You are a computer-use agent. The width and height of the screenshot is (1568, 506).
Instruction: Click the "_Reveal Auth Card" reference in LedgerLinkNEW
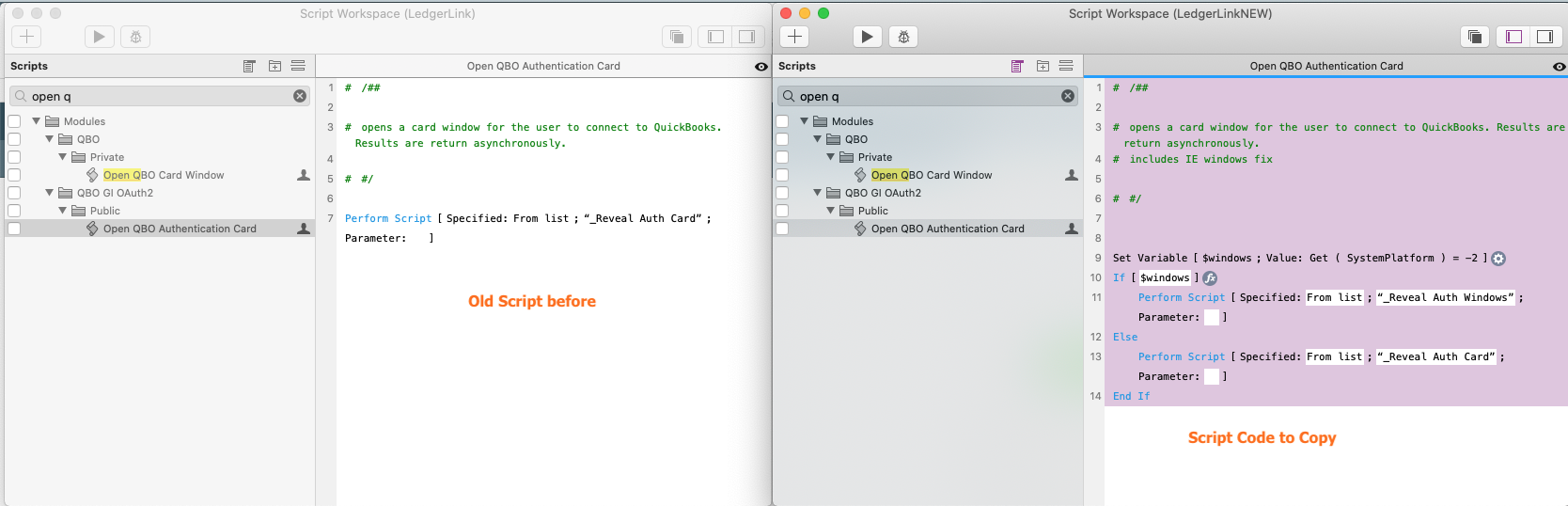1436,356
